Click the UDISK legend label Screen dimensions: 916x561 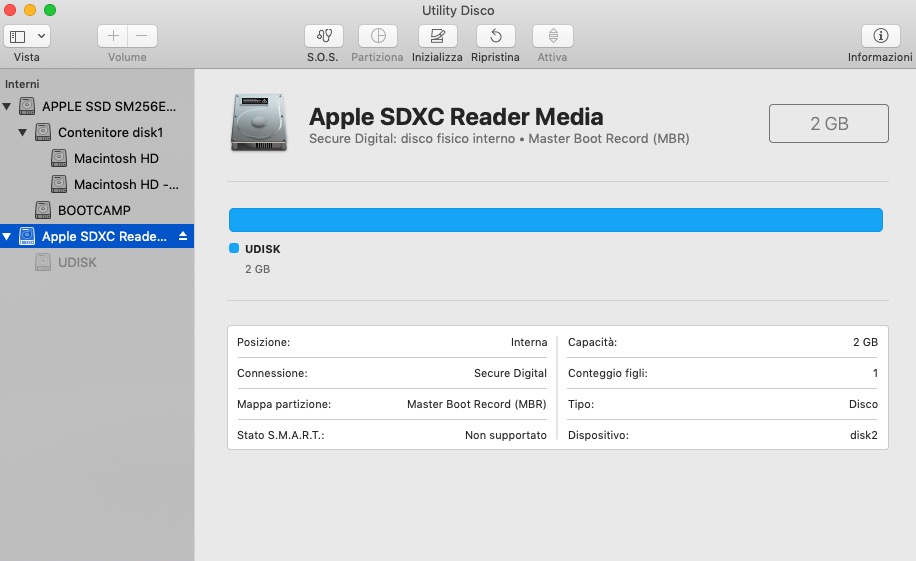point(263,249)
